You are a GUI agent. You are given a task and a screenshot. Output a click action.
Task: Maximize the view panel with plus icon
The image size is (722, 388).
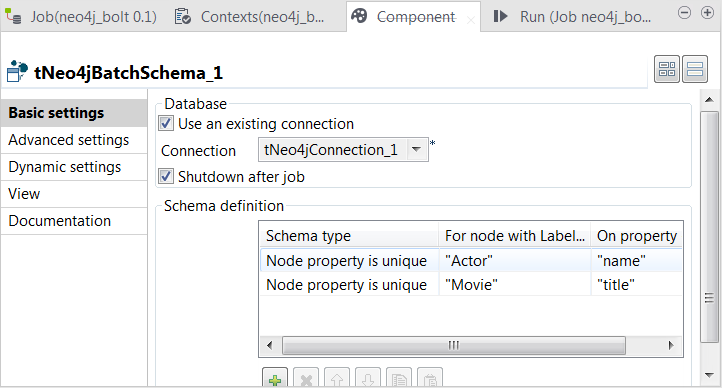[707, 12]
